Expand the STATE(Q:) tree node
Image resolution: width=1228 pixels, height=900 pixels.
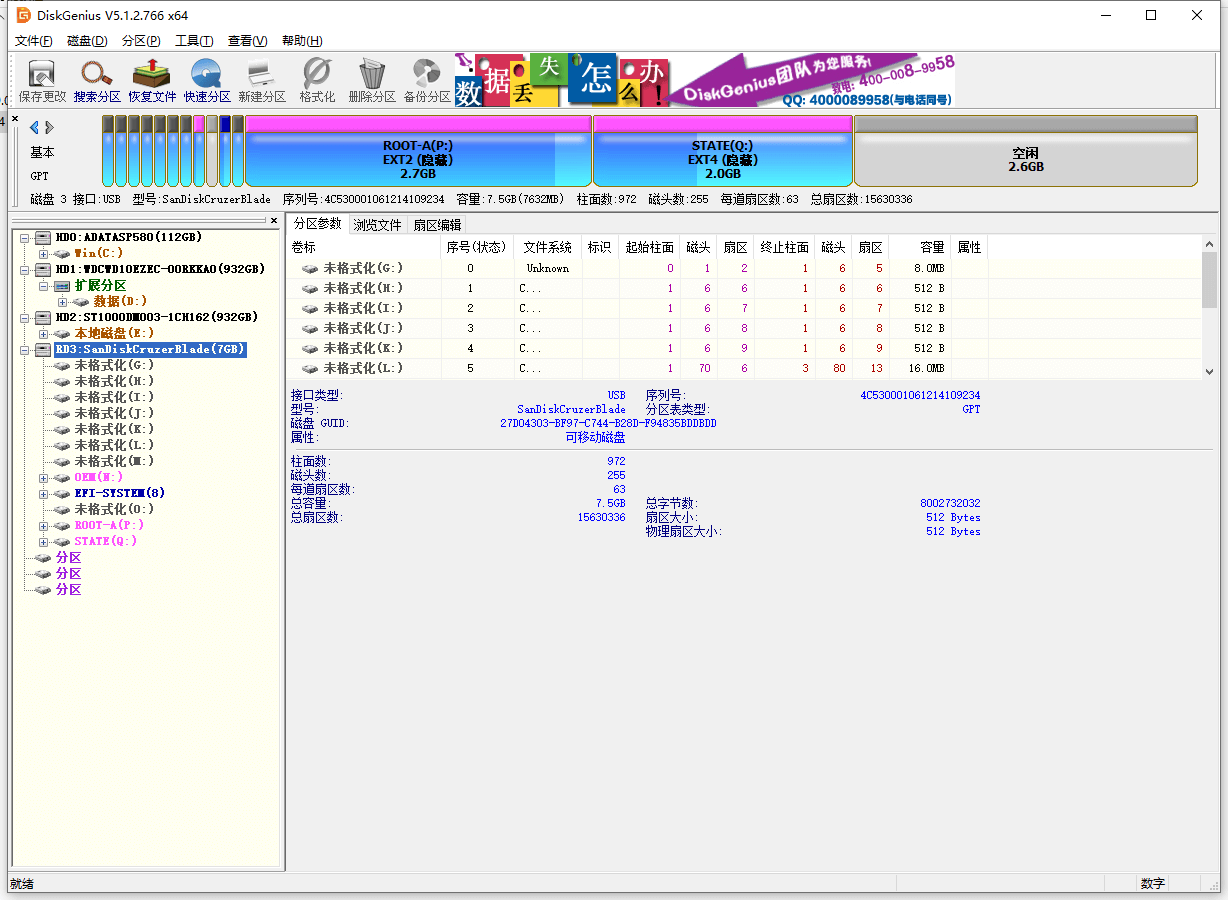point(43,542)
